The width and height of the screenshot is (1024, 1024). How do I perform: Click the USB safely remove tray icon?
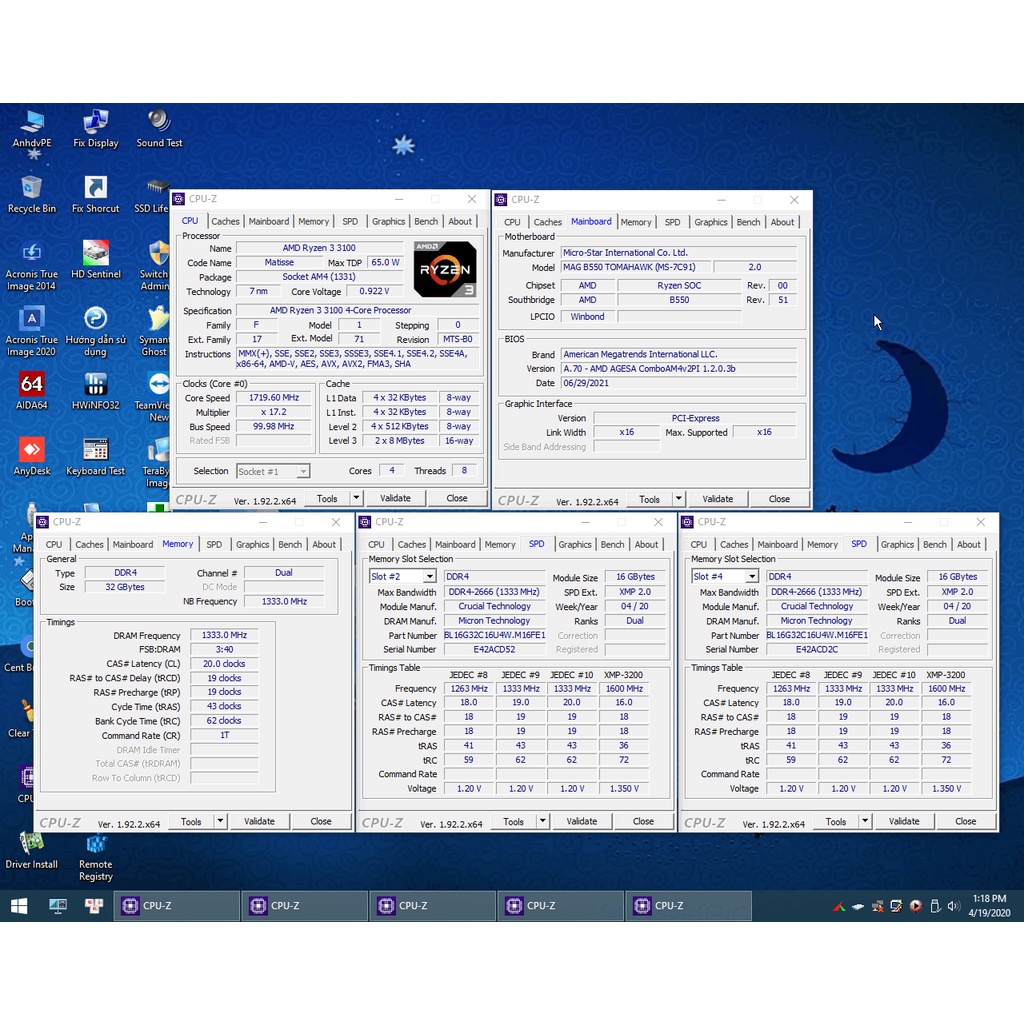pos(935,906)
